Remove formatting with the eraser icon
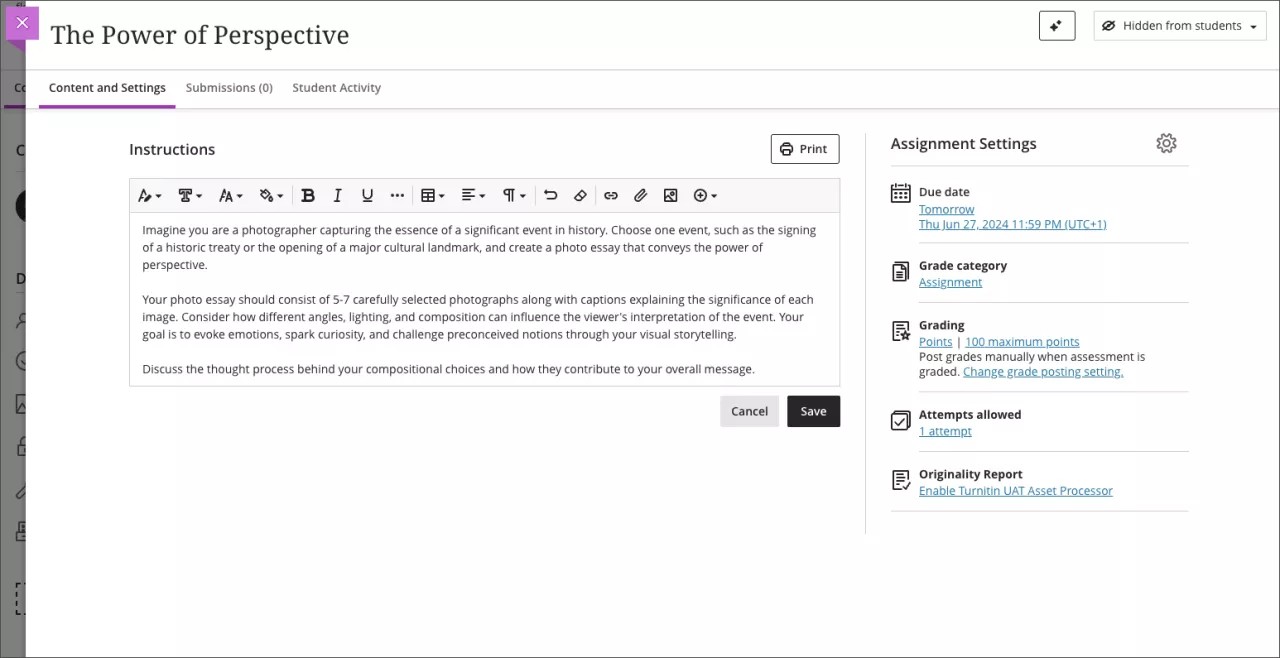The width and height of the screenshot is (1280, 658). 580,195
